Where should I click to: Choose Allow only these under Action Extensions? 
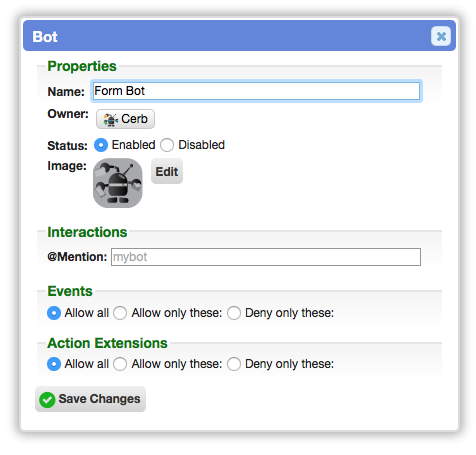(120, 364)
